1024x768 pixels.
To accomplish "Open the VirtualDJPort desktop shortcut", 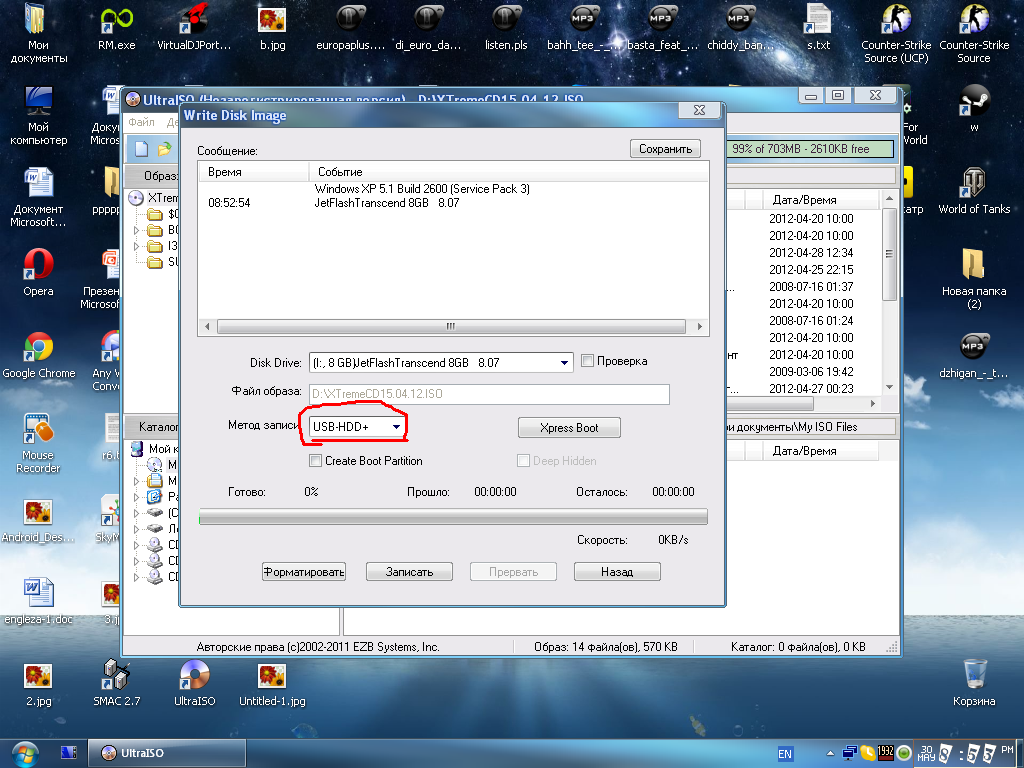I will 194,26.
